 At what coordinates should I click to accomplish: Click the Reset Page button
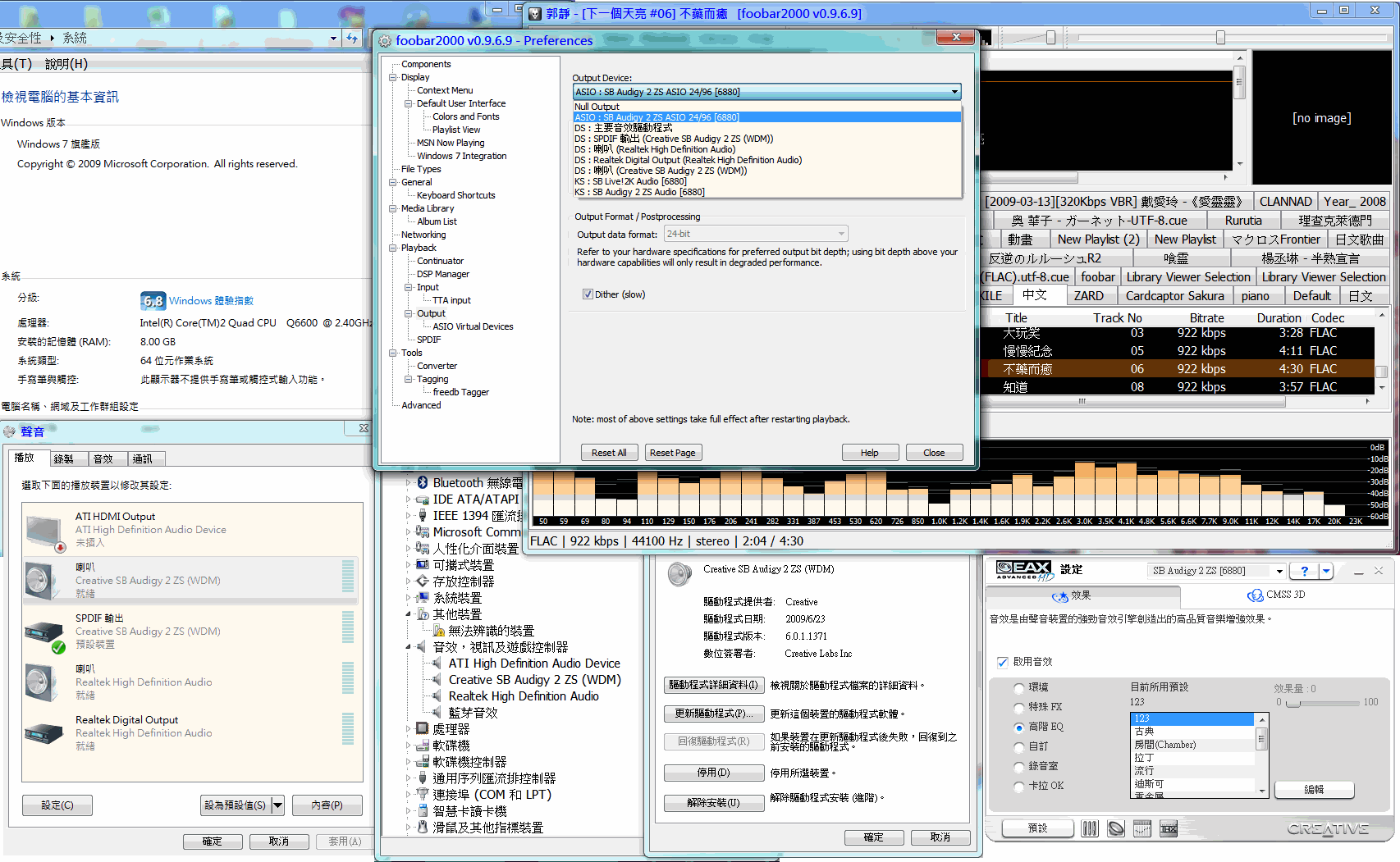pos(672,453)
